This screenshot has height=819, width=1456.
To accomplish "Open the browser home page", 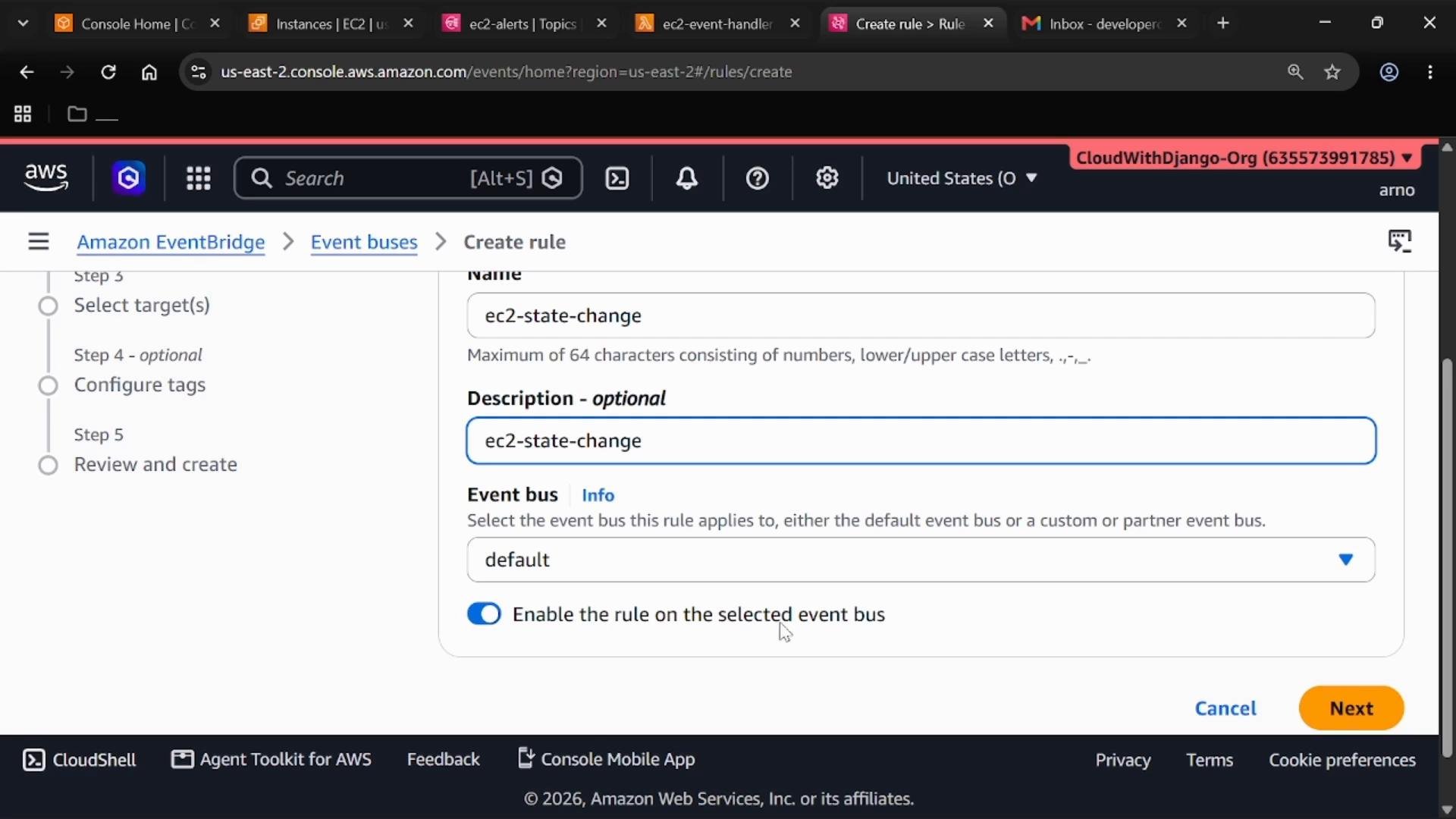I will pyautogui.click(x=149, y=72).
